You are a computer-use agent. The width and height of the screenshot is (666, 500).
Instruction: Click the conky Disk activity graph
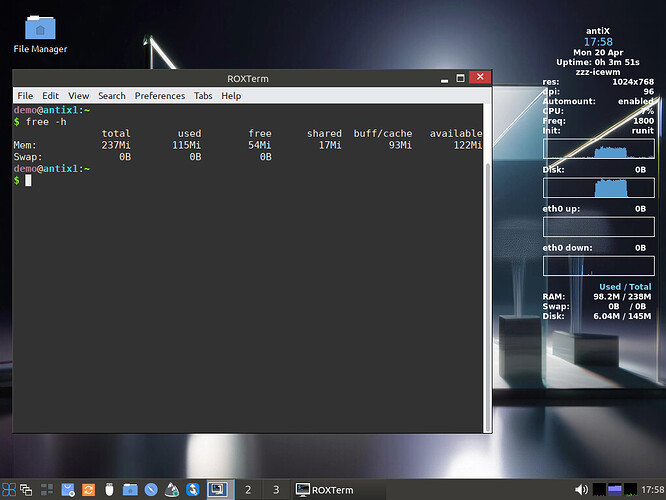click(598, 188)
